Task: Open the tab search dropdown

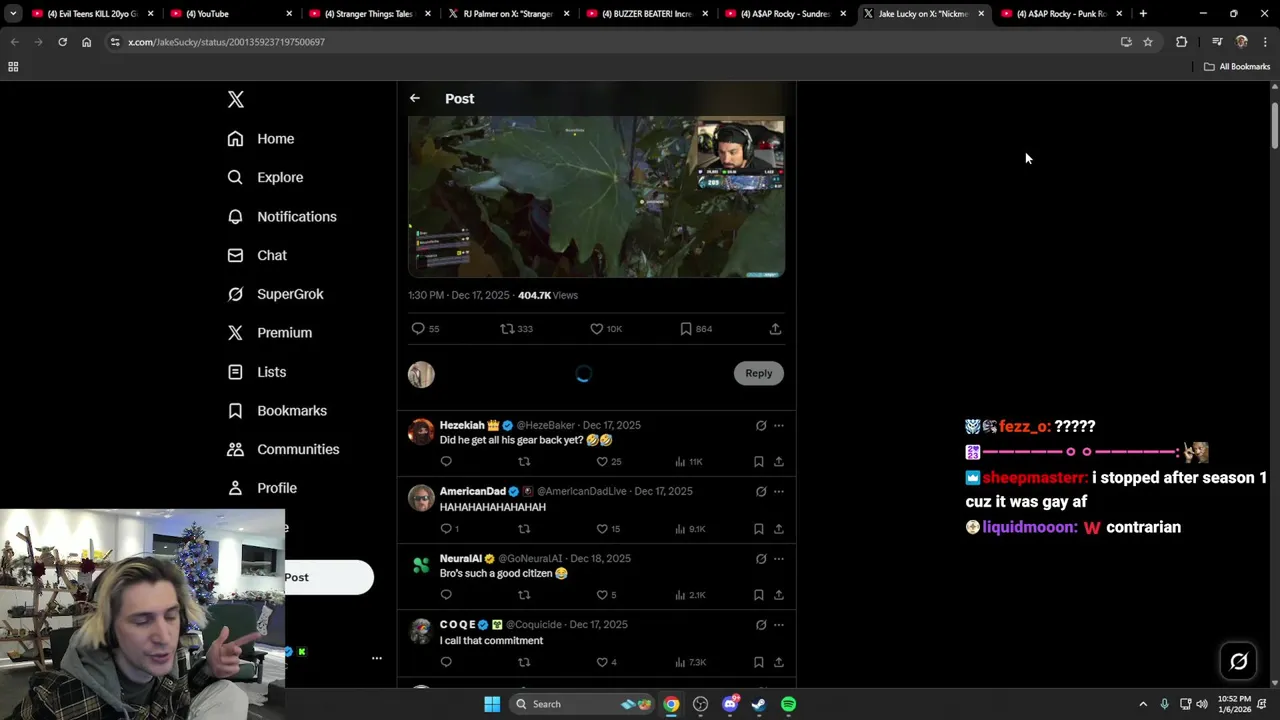Action: 13,13
